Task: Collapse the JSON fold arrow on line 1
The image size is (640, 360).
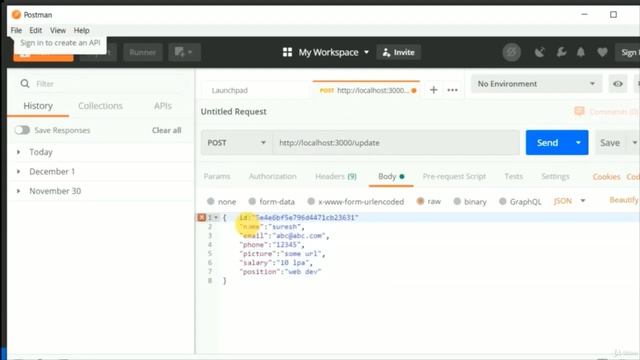Action: click(x=216, y=218)
